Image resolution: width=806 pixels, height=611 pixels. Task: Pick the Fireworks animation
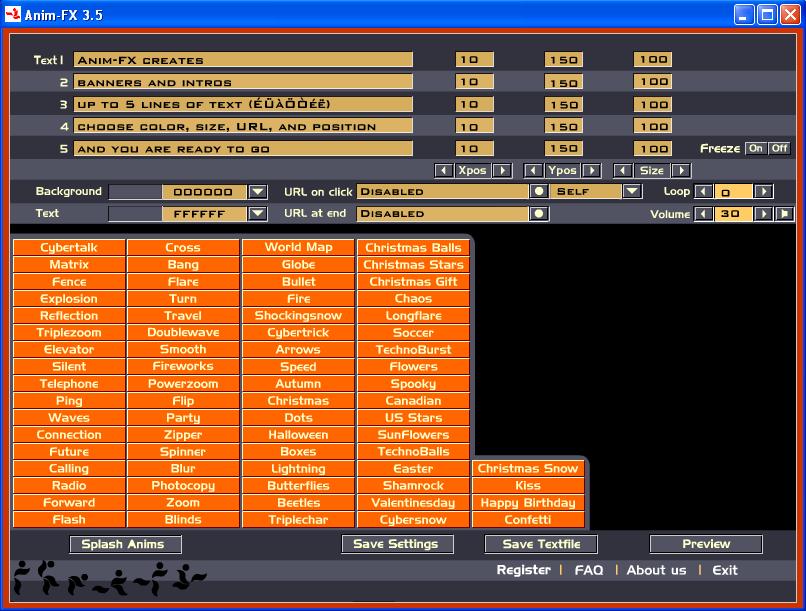click(x=184, y=366)
